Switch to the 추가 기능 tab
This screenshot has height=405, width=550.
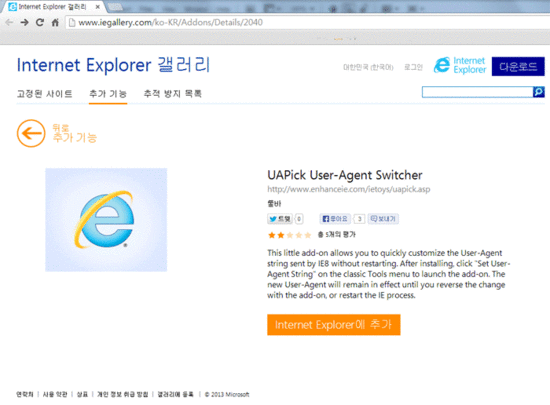108,94
